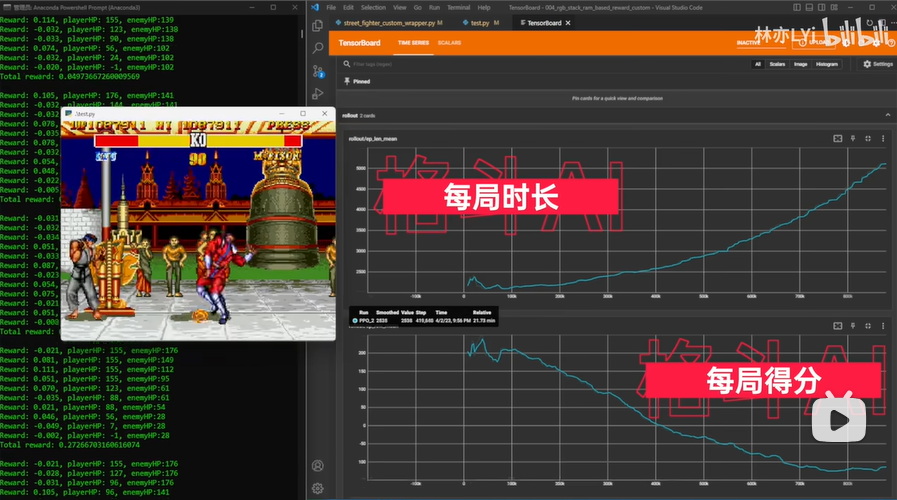Open the File menu
897x500 pixels.
[331, 7]
